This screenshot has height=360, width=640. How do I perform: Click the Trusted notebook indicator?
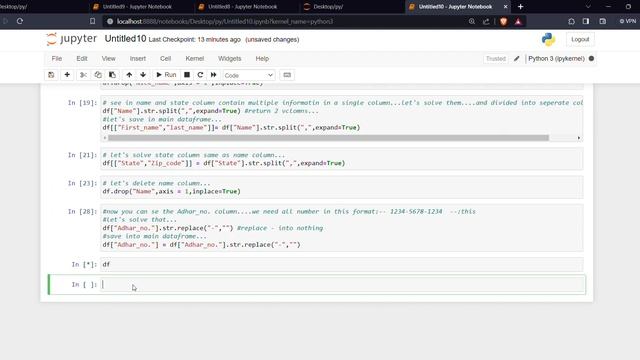coord(496,59)
